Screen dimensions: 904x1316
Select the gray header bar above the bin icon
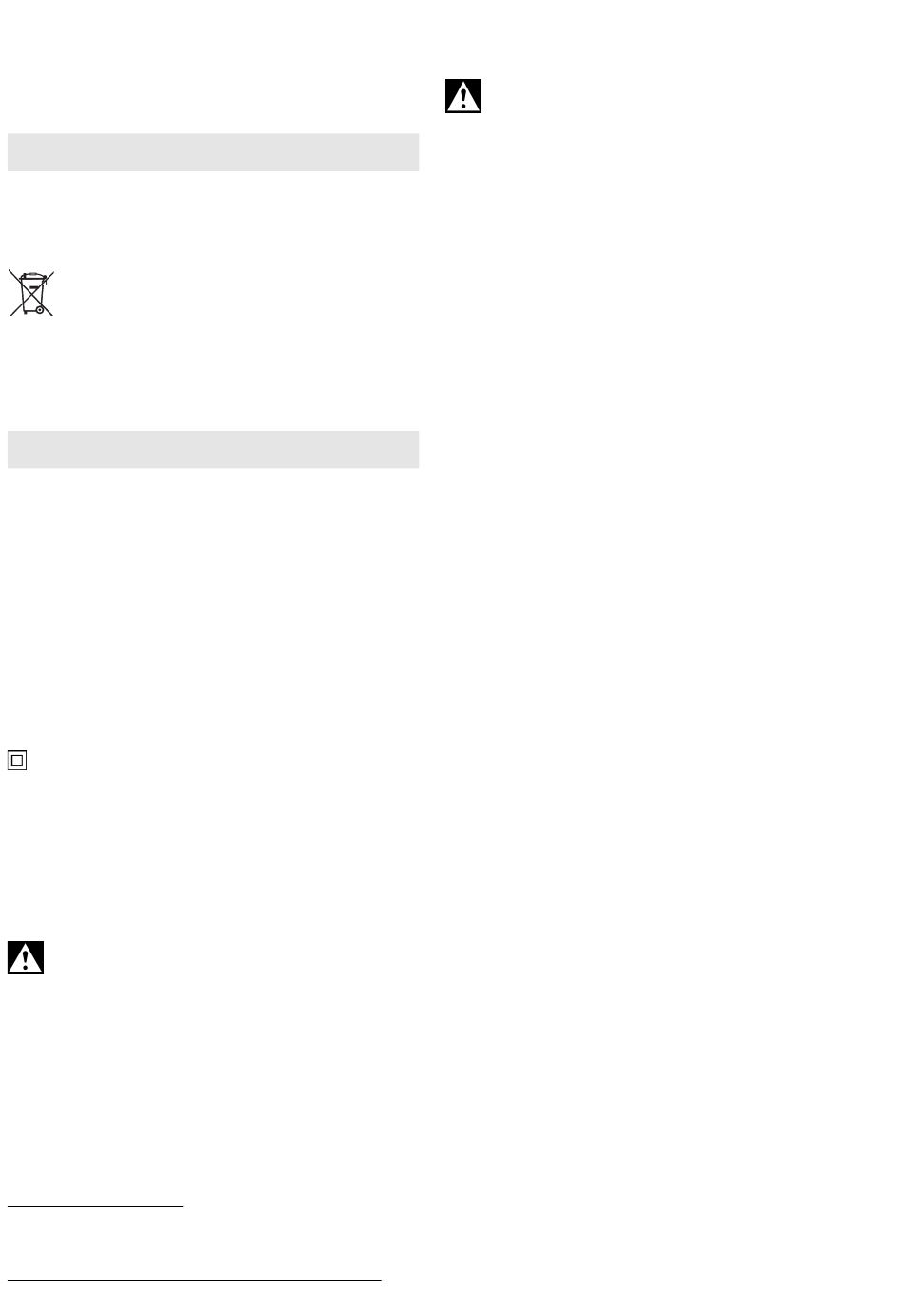(x=213, y=152)
